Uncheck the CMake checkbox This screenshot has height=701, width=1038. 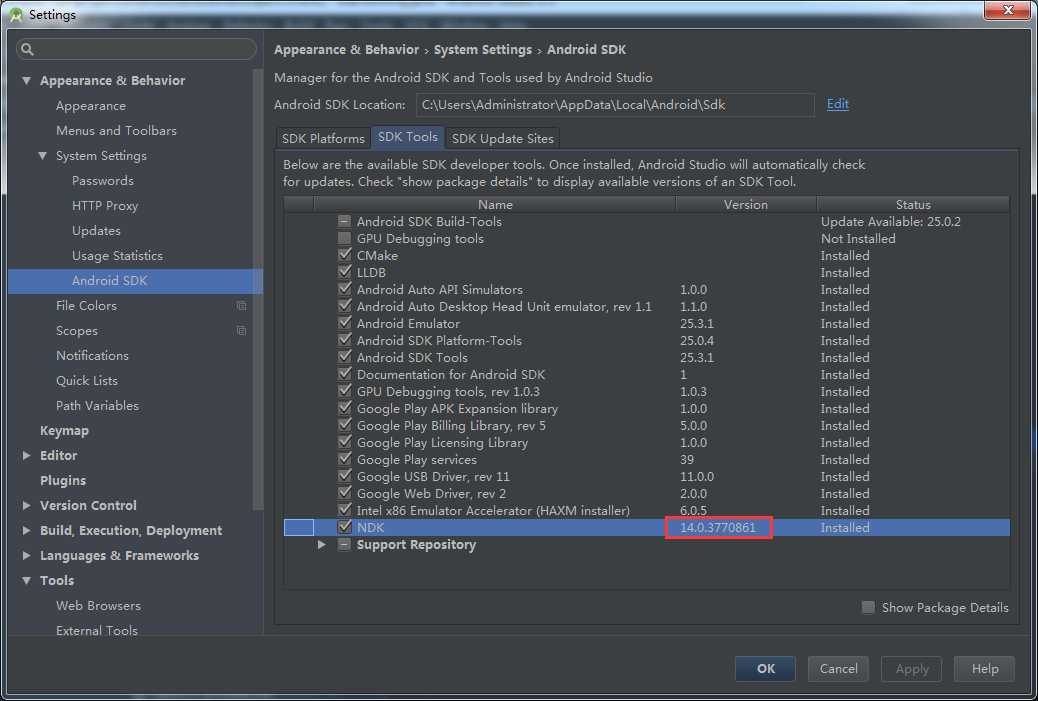(x=344, y=255)
